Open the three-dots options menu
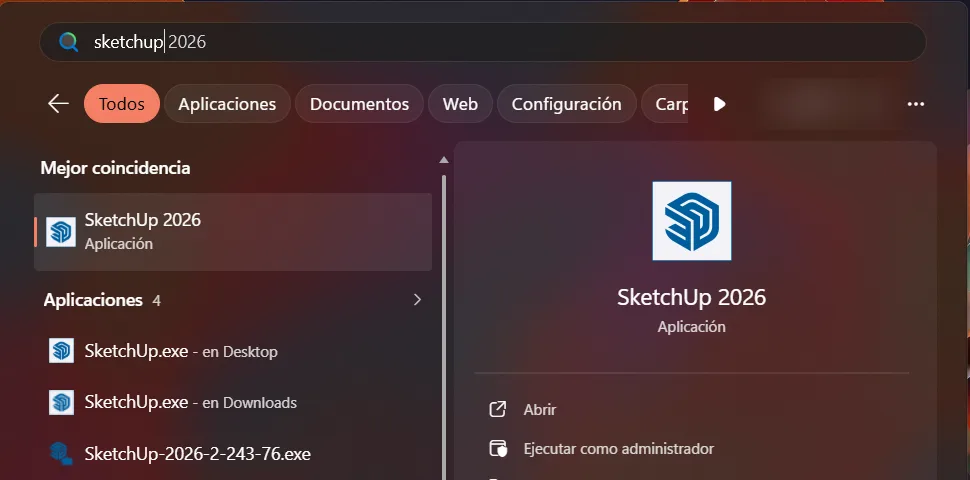The width and height of the screenshot is (970, 480). pyautogui.click(x=916, y=104)
